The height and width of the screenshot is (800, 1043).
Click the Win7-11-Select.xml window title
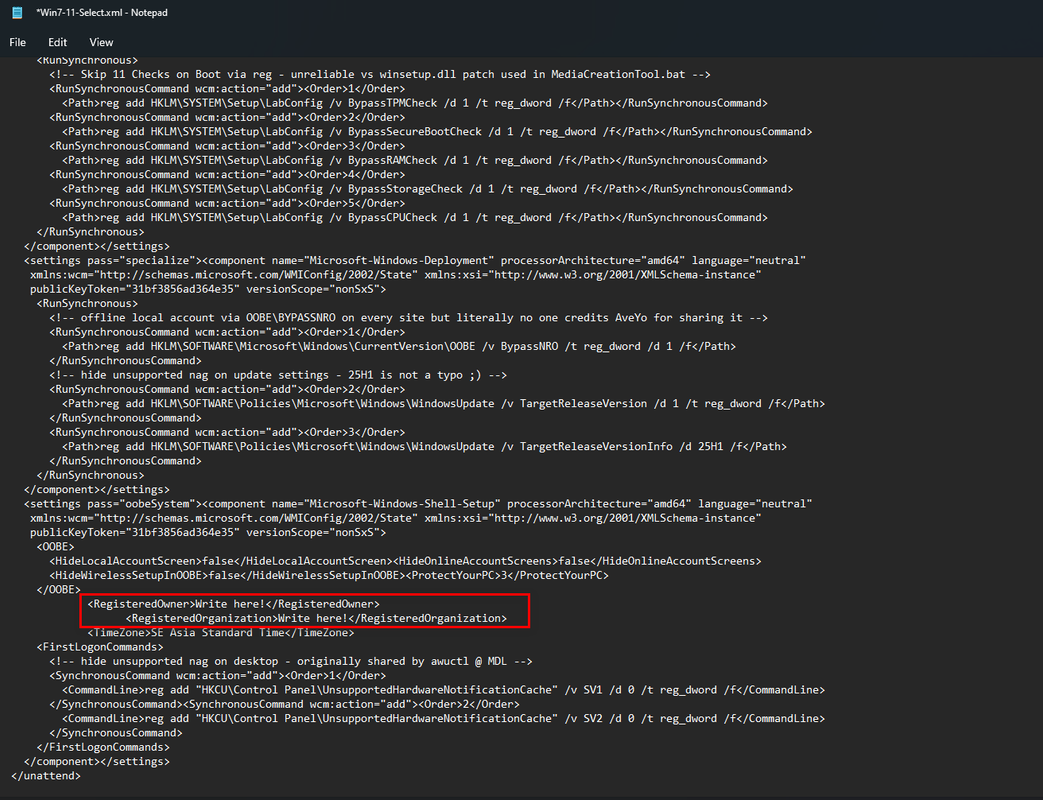pos(102,13)
